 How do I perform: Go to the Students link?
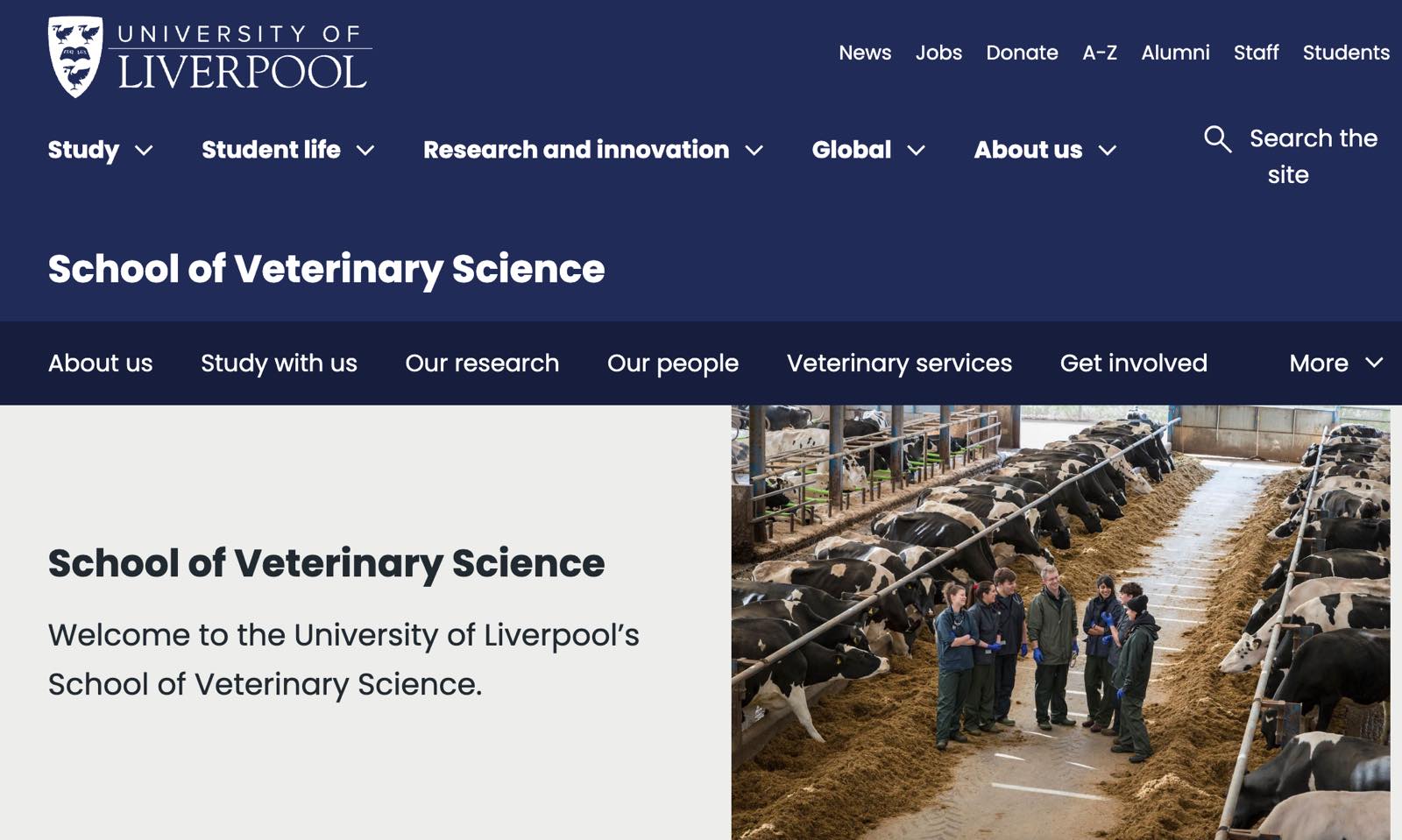(x=1346, y=53)
